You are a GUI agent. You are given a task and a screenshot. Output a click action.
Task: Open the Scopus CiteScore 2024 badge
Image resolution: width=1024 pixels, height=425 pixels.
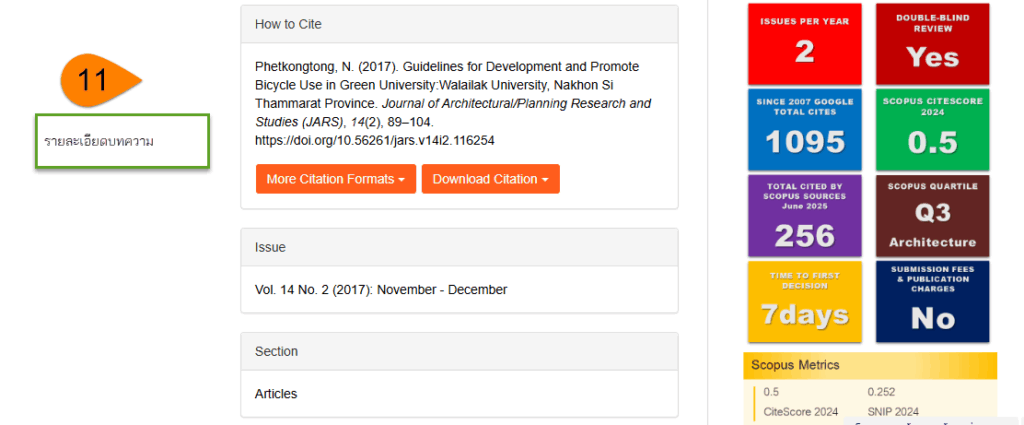932,129
